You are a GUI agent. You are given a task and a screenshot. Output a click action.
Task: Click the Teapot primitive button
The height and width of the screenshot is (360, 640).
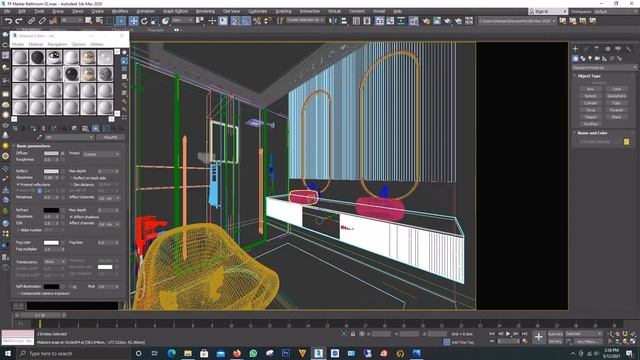[x=590, y=117]
